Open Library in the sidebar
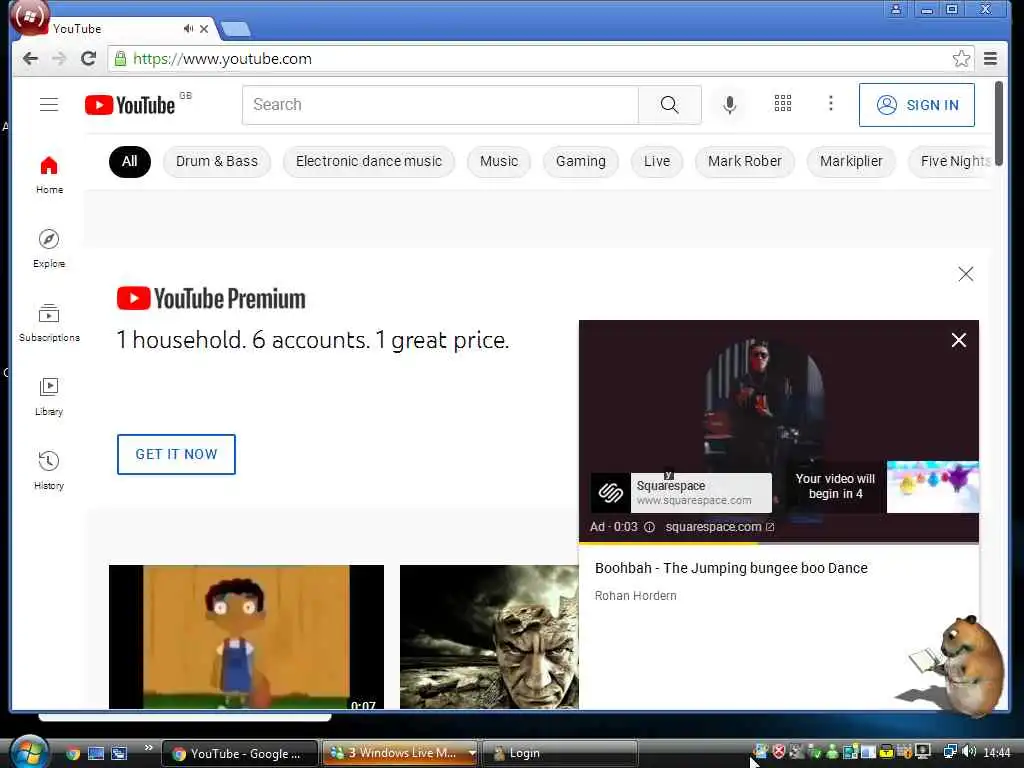Viewport: 1024px width, 768px height. 49,396
